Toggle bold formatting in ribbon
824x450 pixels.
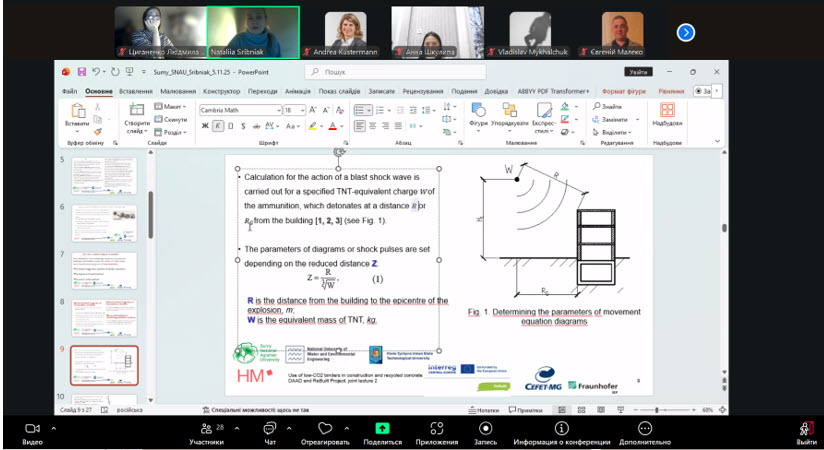204,126
